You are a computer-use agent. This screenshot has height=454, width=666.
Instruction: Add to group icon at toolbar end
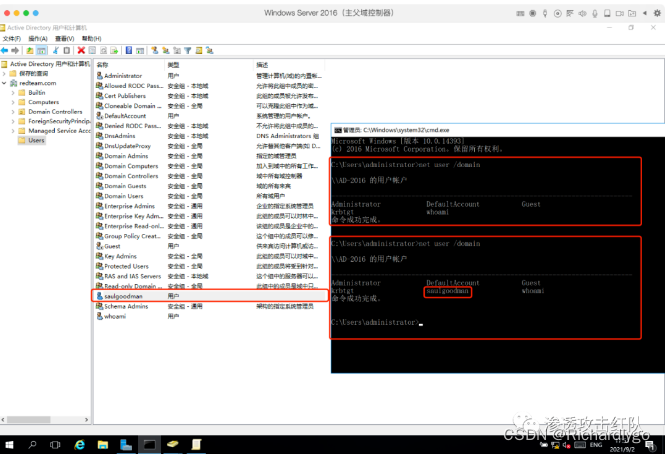210,51
